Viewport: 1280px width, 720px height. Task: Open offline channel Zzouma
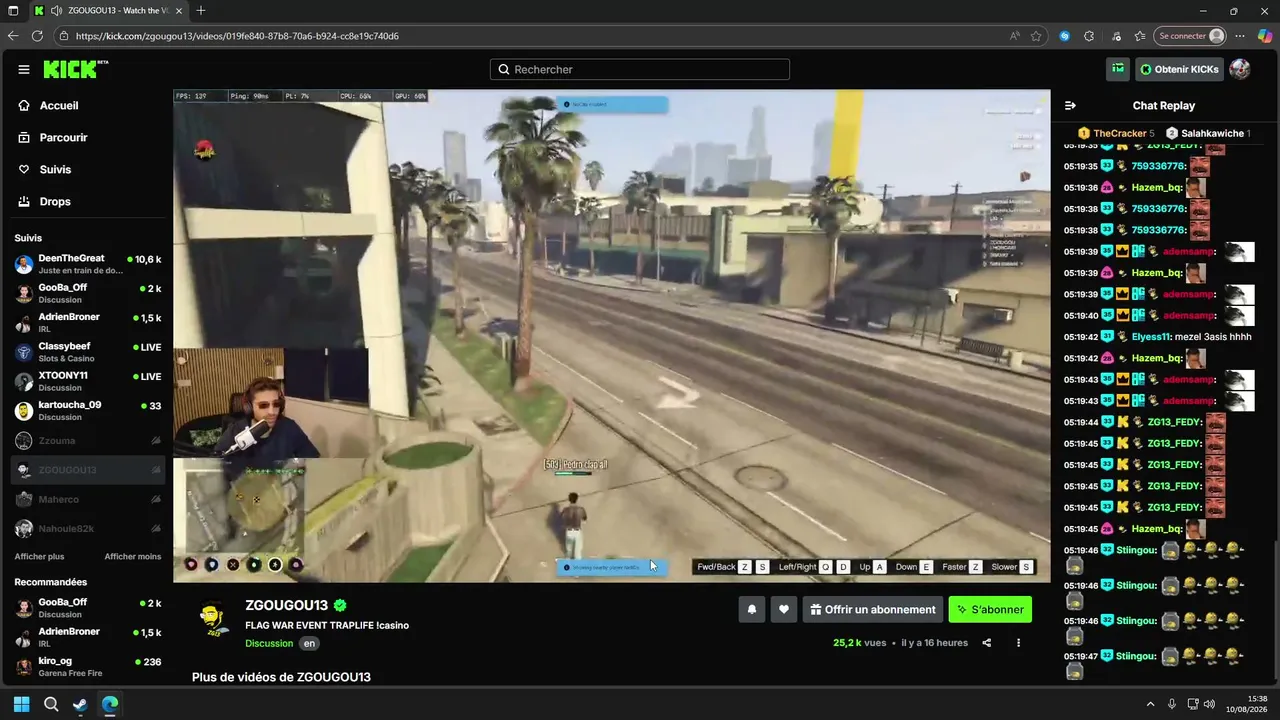pyautogui.click(x=87, y=440)
